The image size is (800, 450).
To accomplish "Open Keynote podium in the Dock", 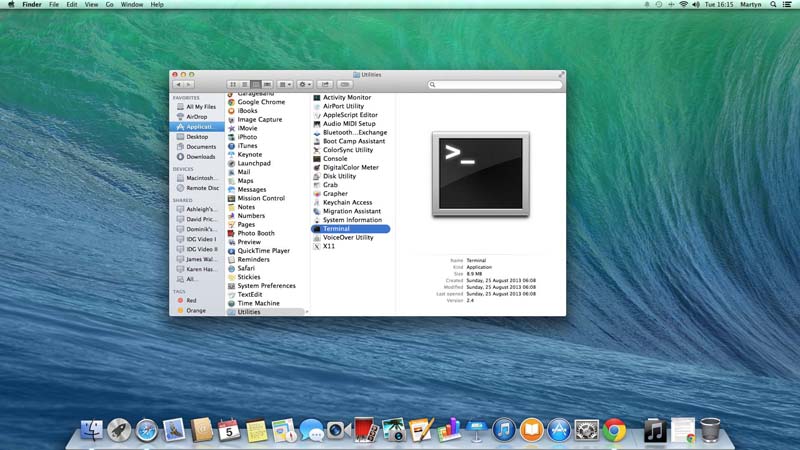I will click(x=476, y=430).
